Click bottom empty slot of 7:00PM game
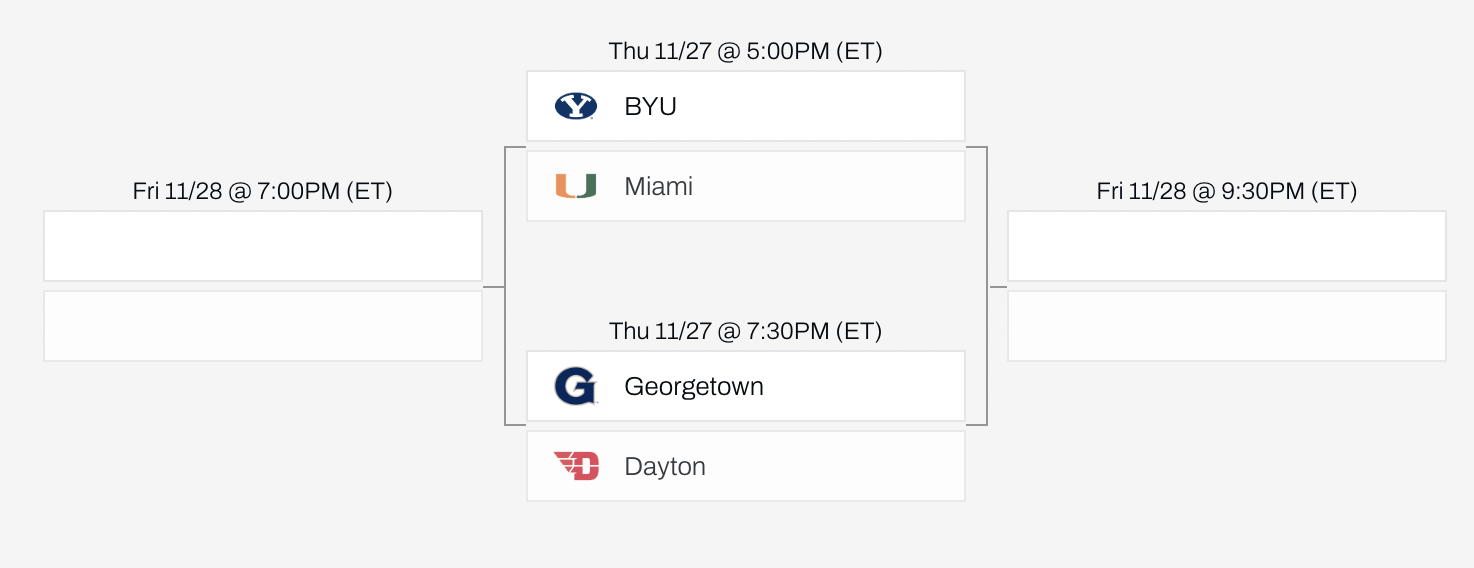The width and height of the screenshot is (1474, 568). pyautogui.click(x=263, y=326)
